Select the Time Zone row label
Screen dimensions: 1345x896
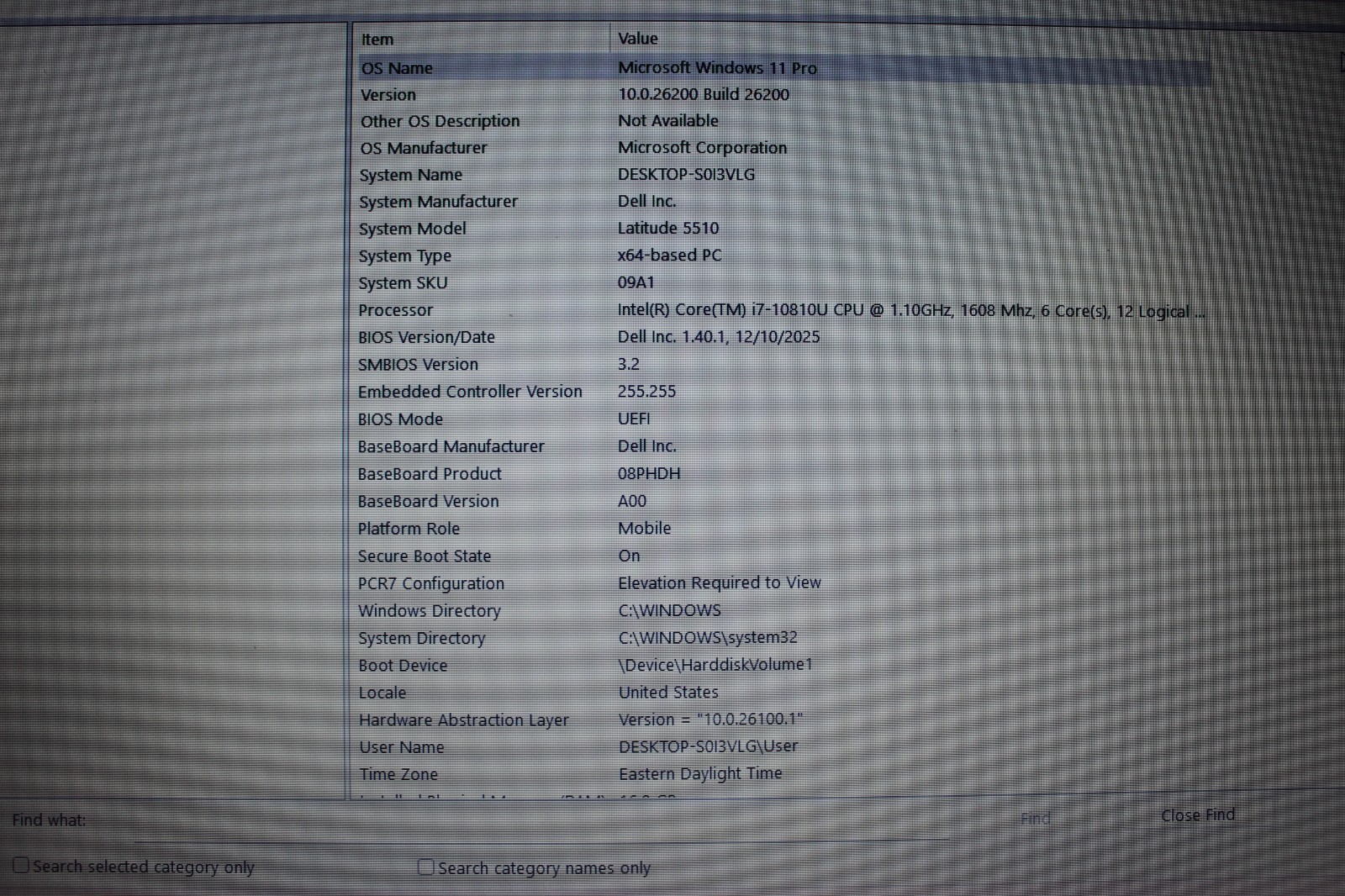click(x=398, y=774)
